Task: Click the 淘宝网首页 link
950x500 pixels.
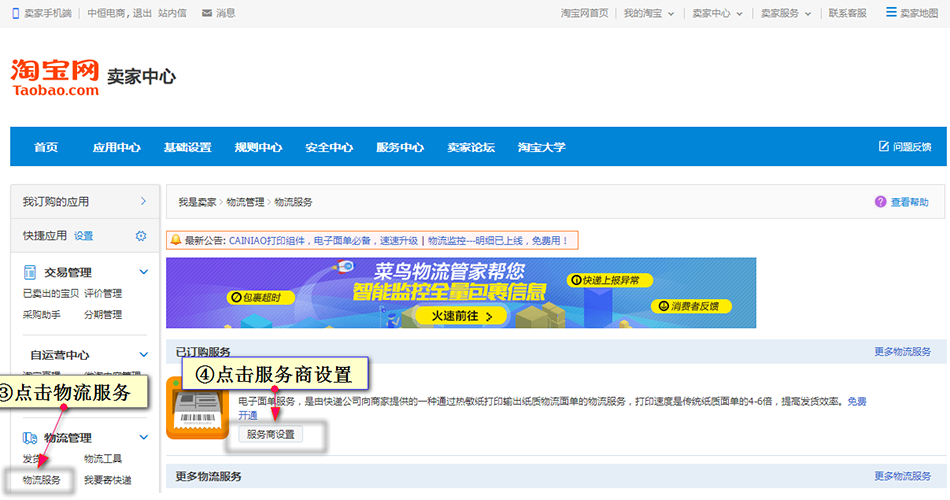Action: 584,13
